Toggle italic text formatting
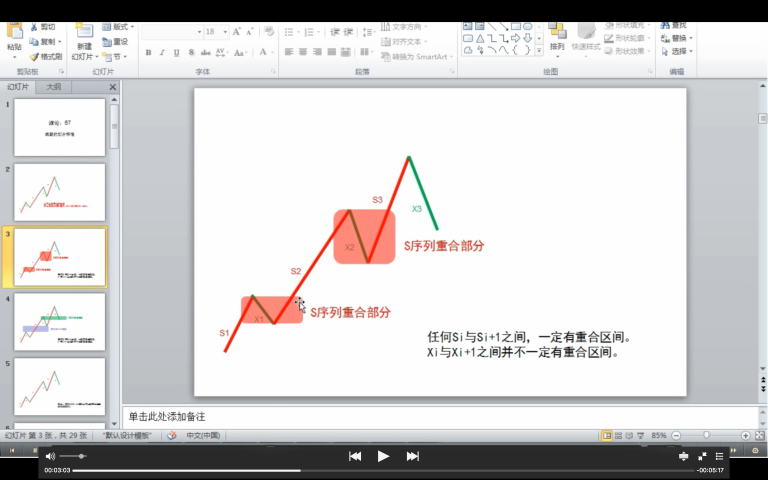Screen dimensions: 768x480 (162, 52)
